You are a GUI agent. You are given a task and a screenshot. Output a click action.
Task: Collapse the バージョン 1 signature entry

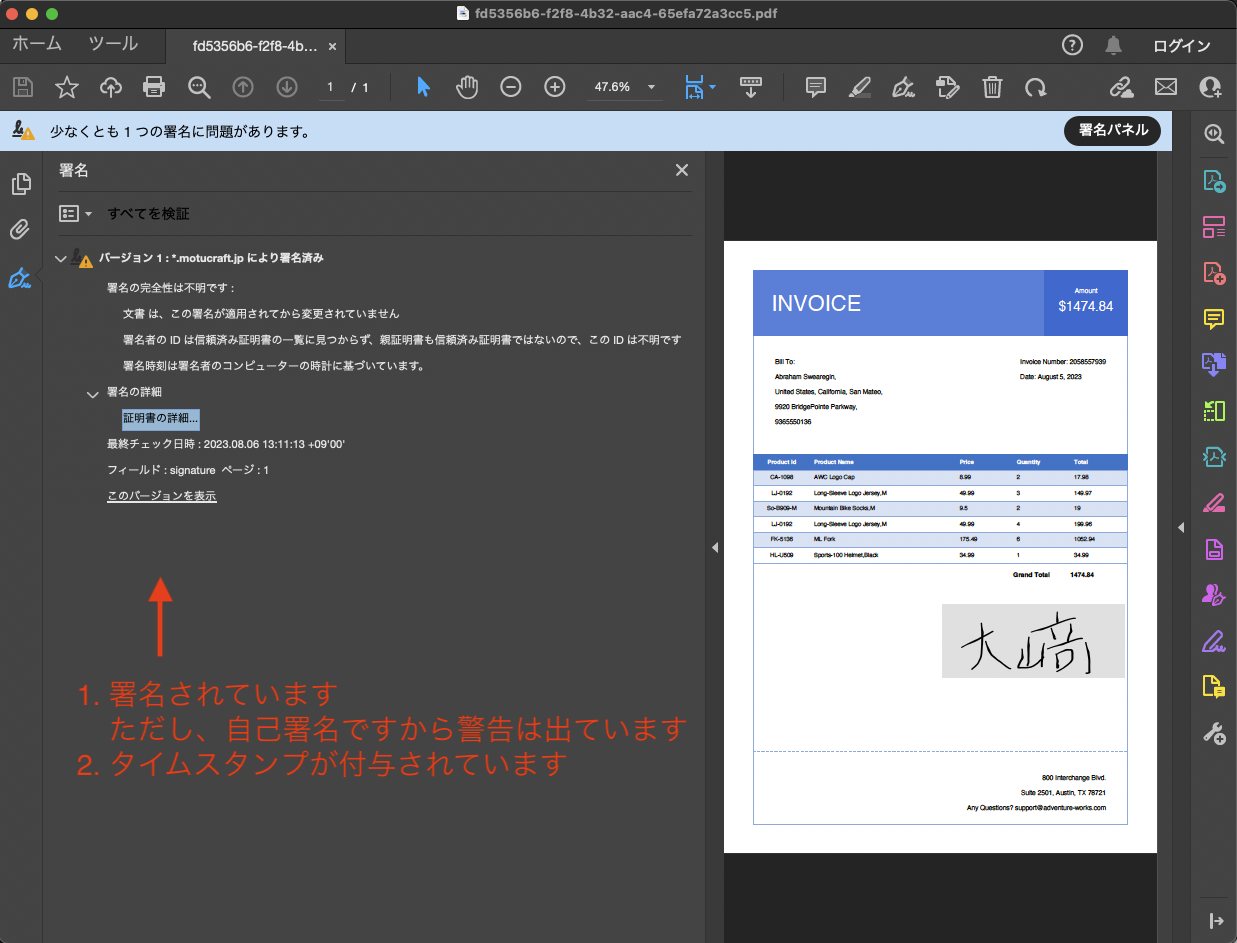tap(60, 258)
